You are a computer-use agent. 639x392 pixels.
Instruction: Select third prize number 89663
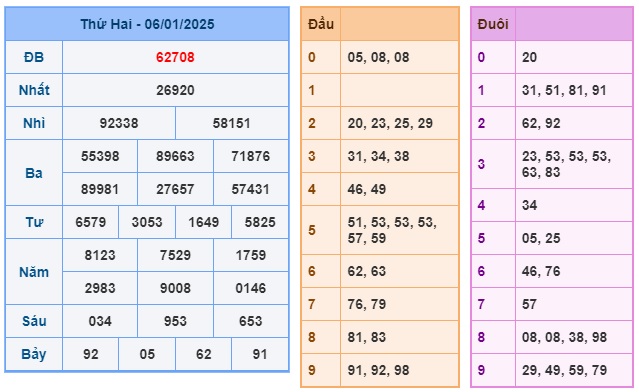coord(175,156)
